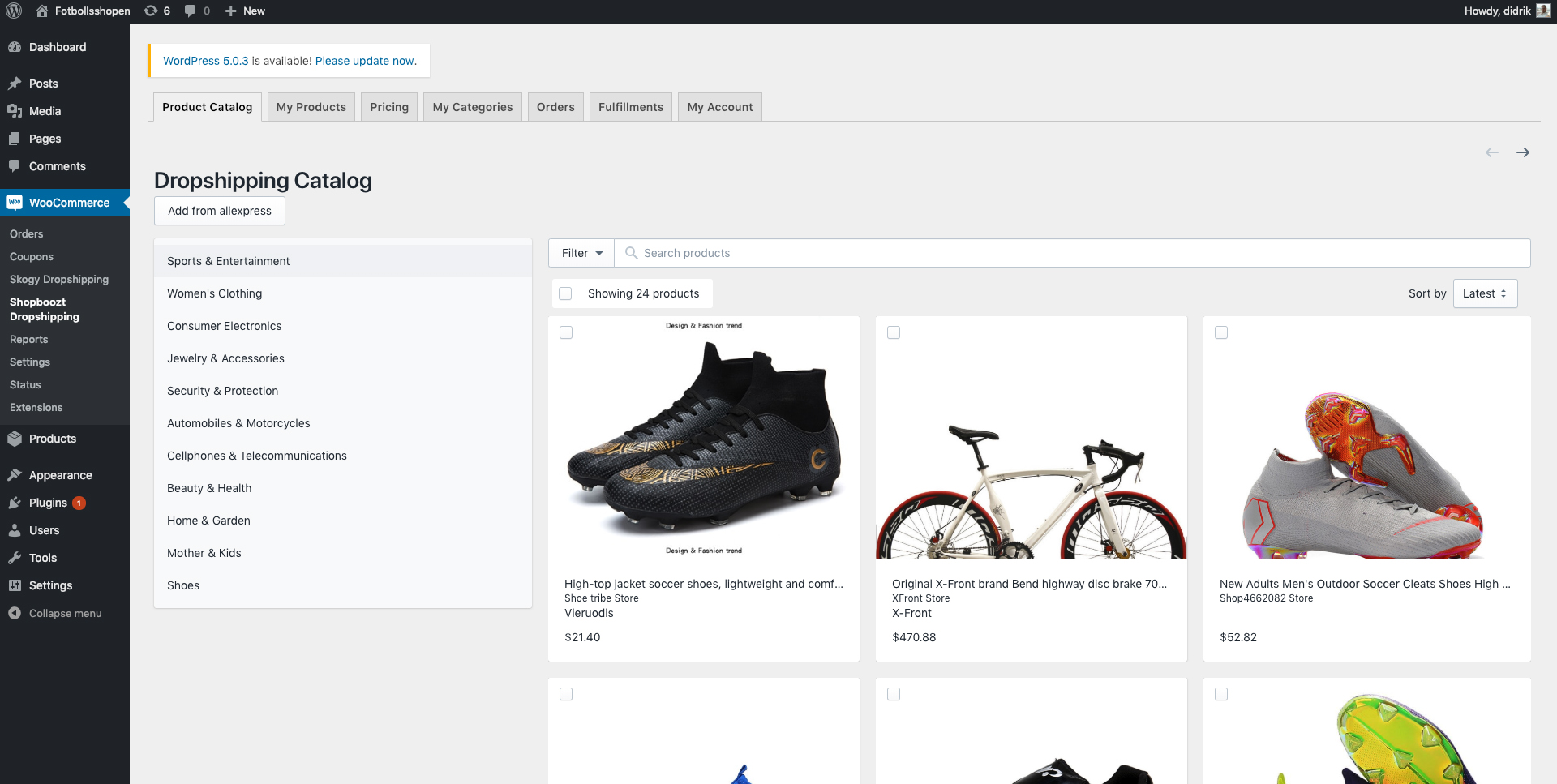Open Skogy Dropshipping submenu link
Image resolution: width=1557 pixels, height=784 pixels.
point(59,279)
